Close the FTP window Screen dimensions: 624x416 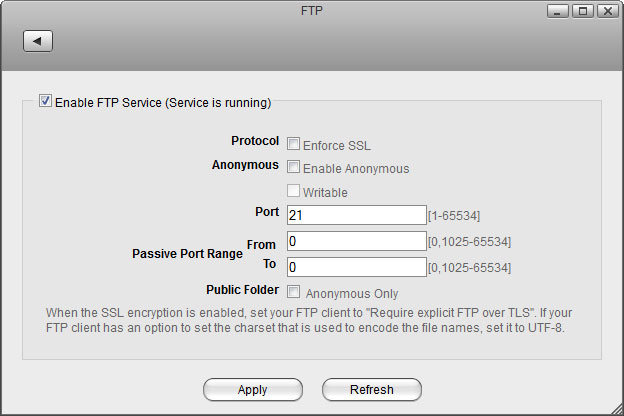[606, 11]
